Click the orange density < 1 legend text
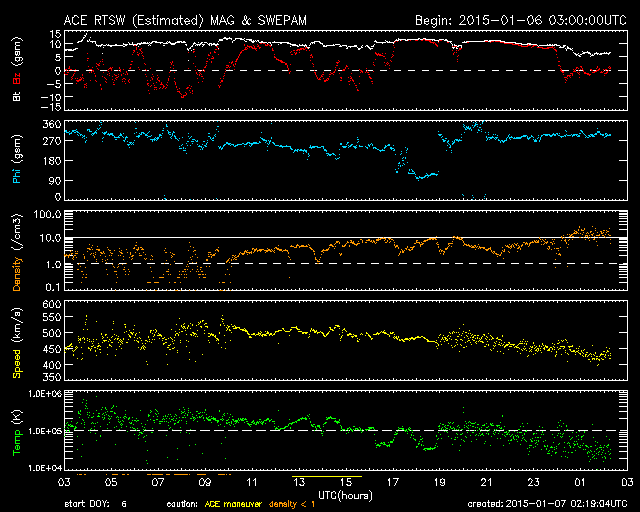Viewport: 640px width, 512px height. (x=292, y=504)
